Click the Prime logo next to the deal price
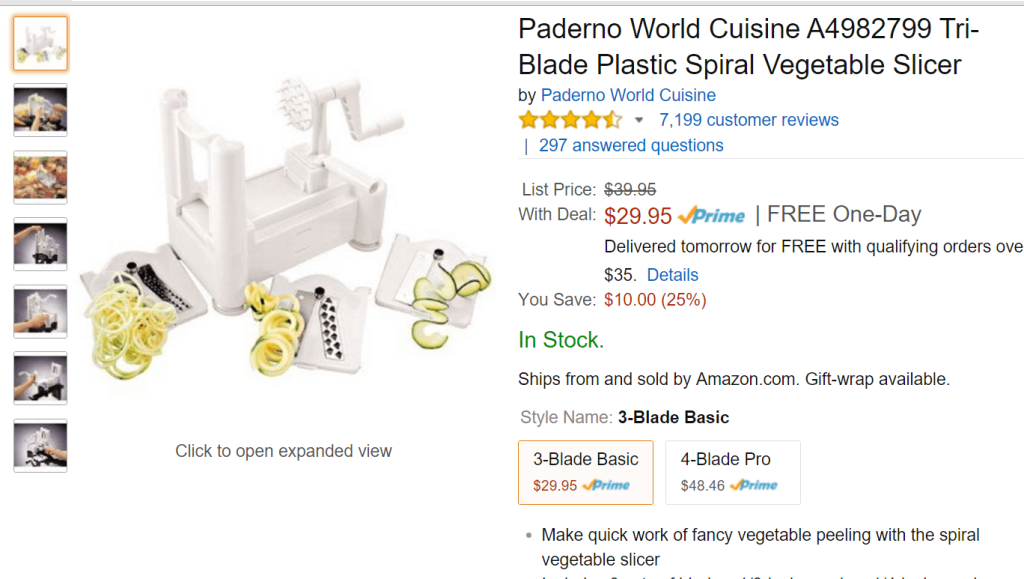Screen dimensions: 1024x579 point(711,215)
